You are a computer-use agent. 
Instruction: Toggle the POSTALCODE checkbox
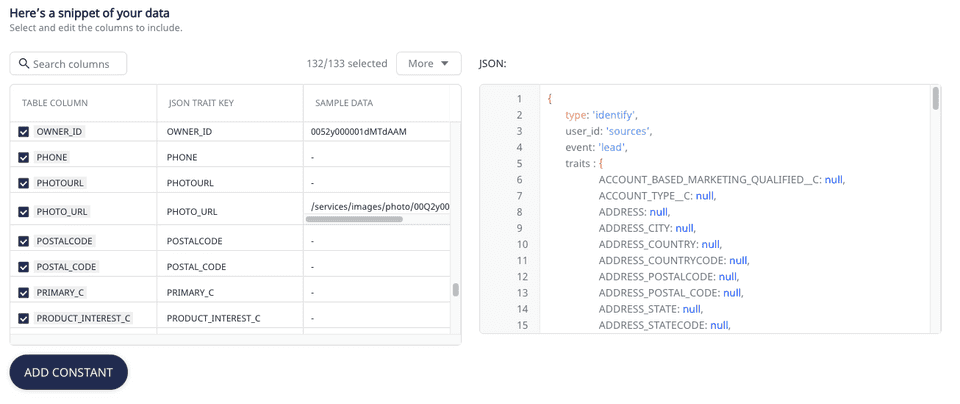tap(24, 242)
